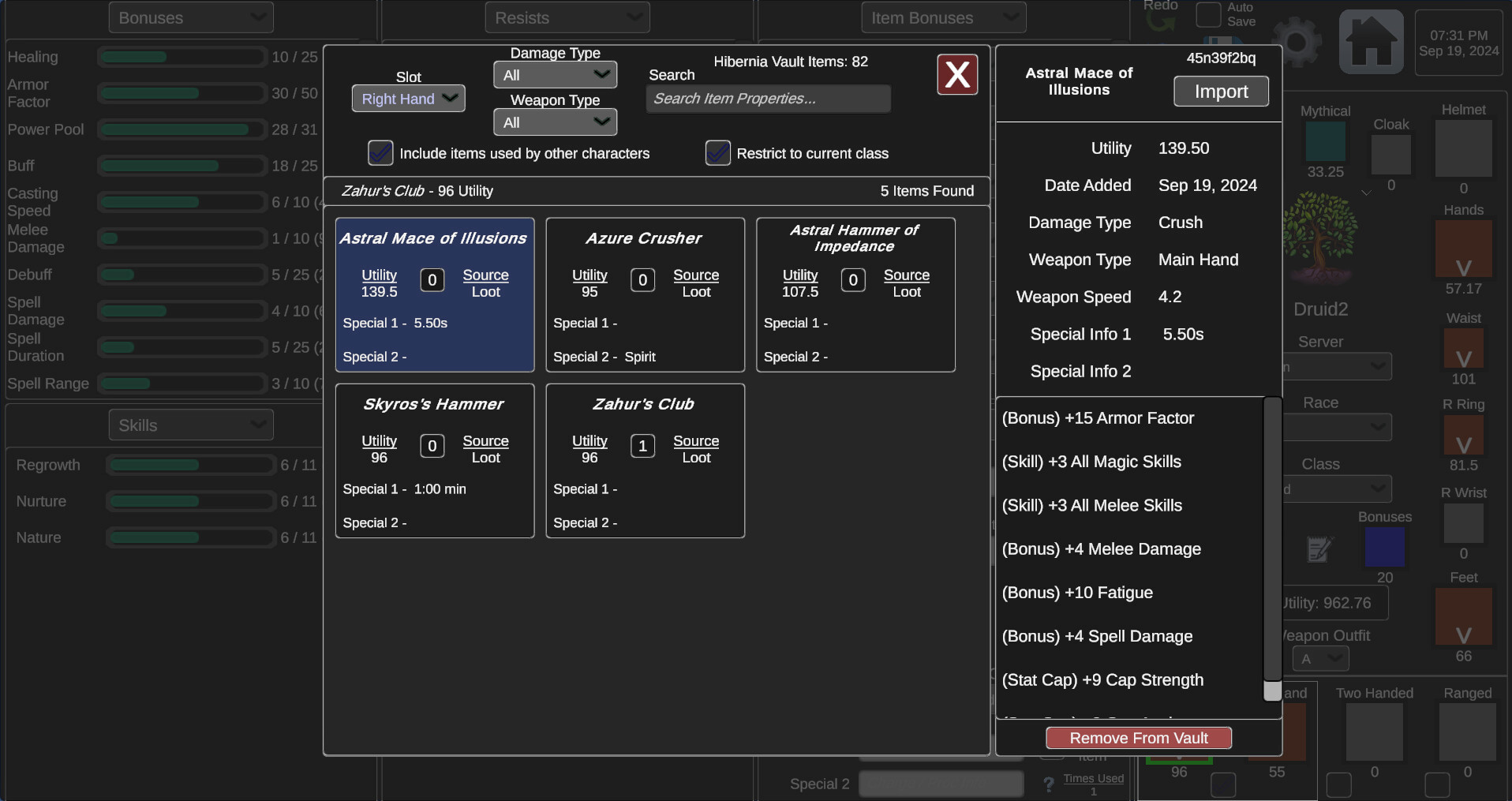
Task: Select the Cloak equipment slot
Action: pos(1390,155)
